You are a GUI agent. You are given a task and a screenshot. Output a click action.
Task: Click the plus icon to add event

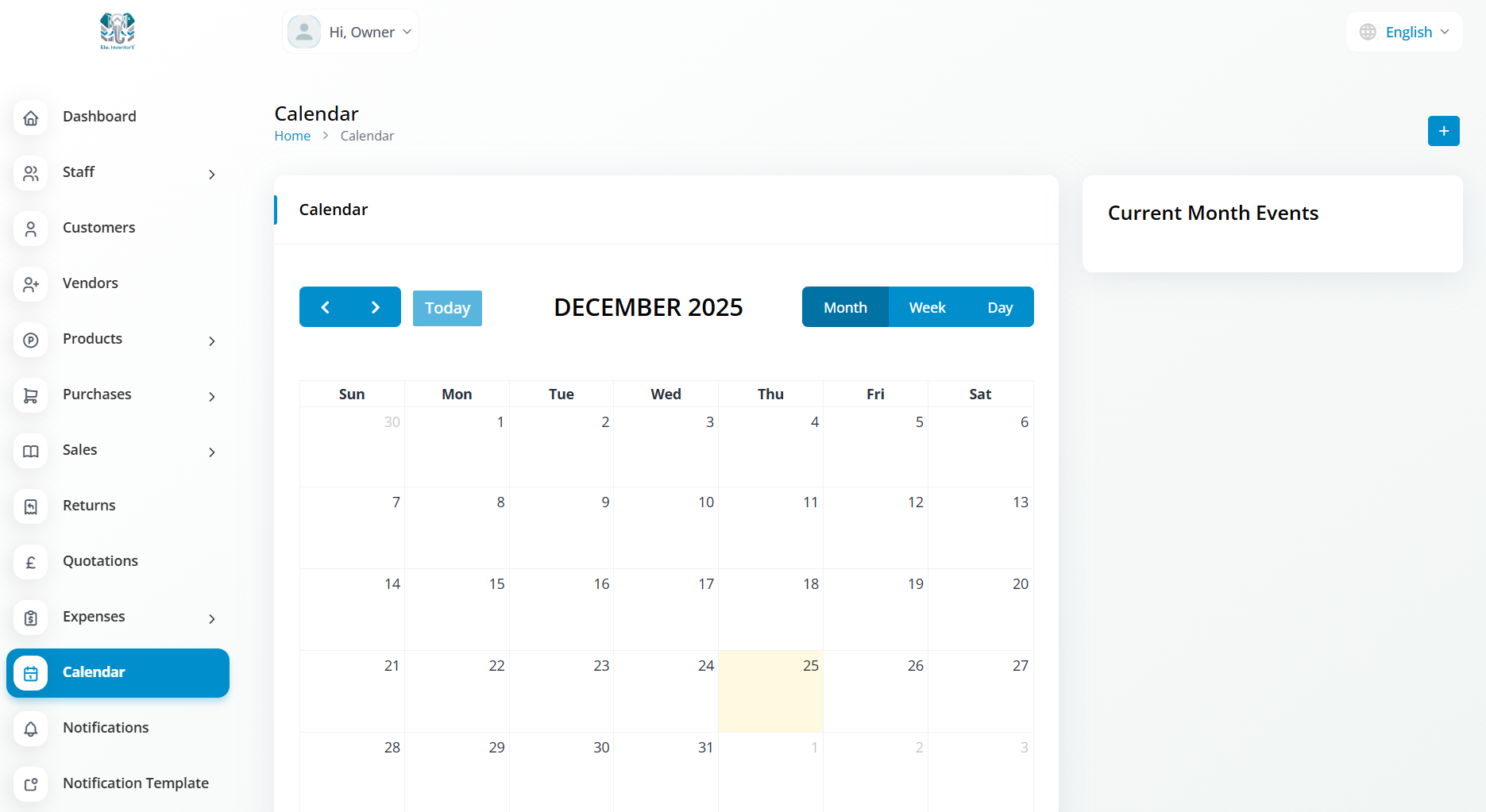(1443, 131)
